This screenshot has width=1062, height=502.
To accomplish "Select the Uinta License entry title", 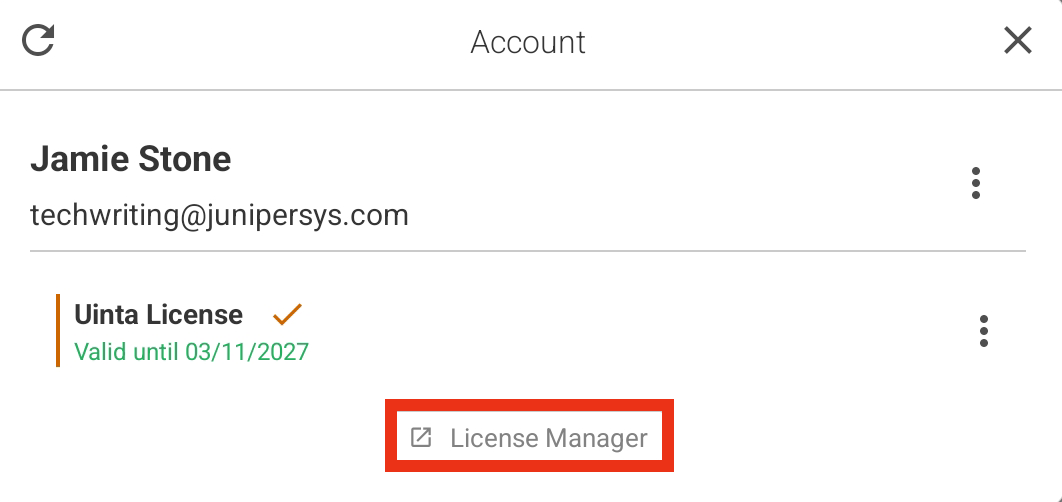I will 158,314.
